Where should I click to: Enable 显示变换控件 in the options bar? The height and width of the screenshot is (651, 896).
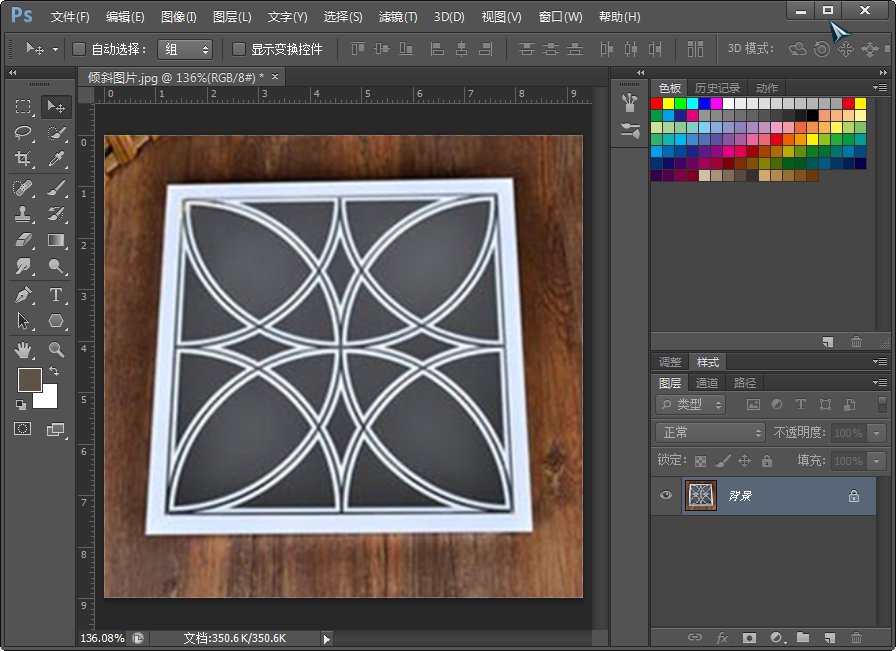click(237, 47)
